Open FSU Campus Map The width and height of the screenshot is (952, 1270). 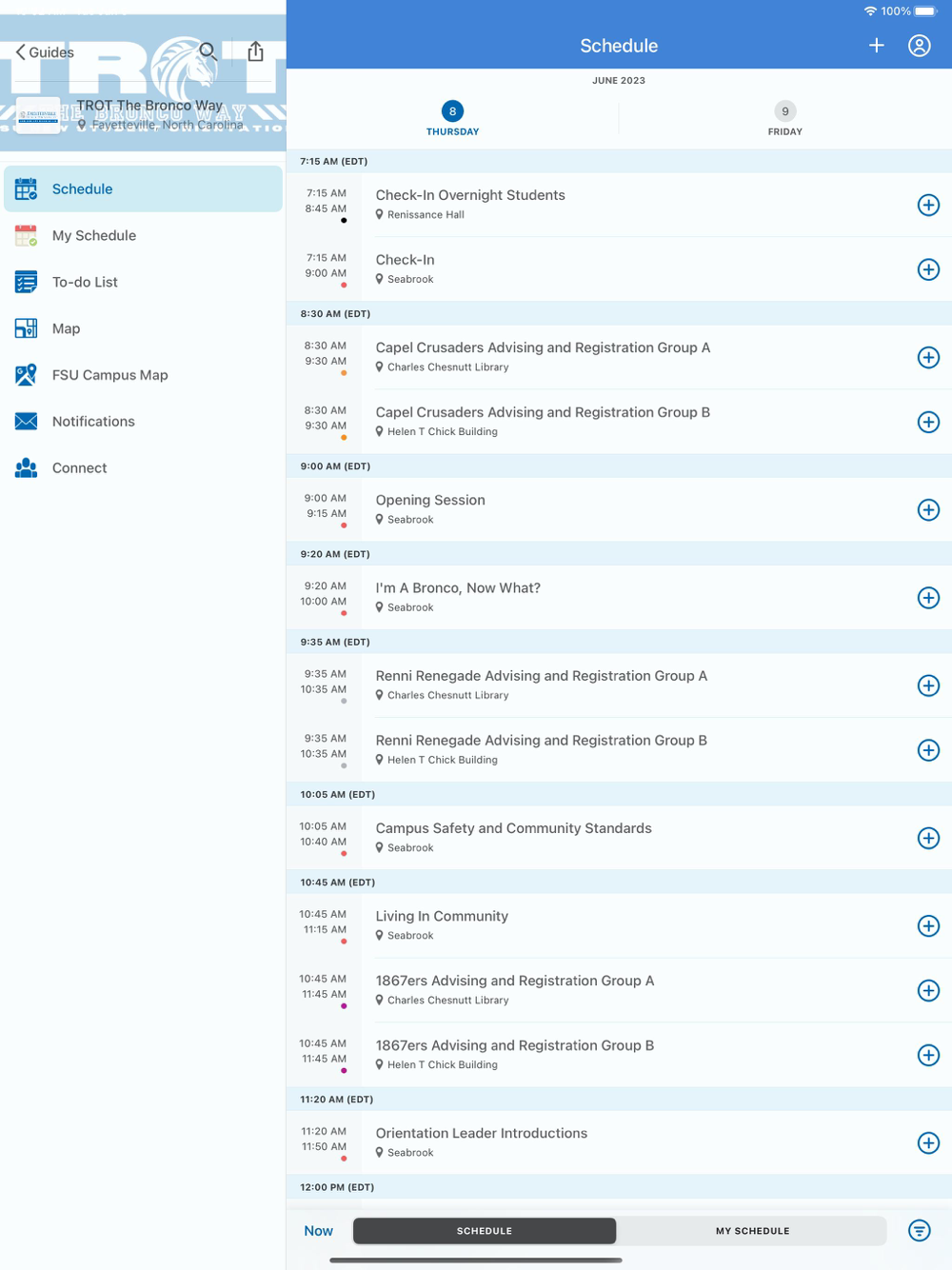point(143,375)
